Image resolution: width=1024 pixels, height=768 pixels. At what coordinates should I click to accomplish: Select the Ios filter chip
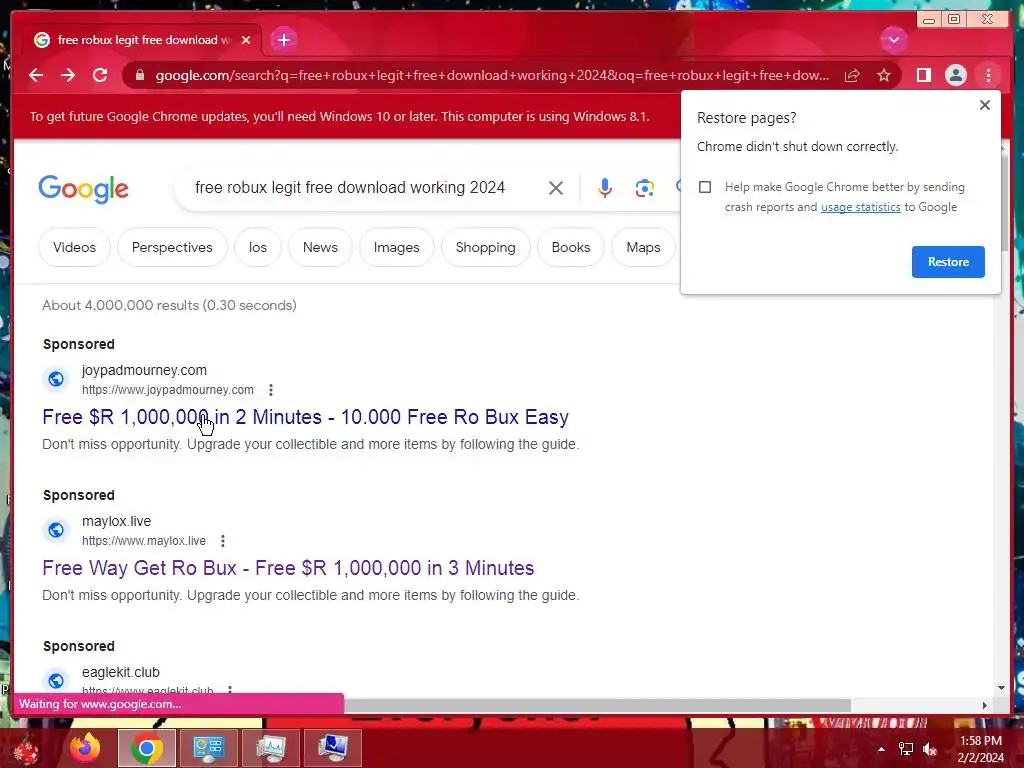[x=258, y=248]
